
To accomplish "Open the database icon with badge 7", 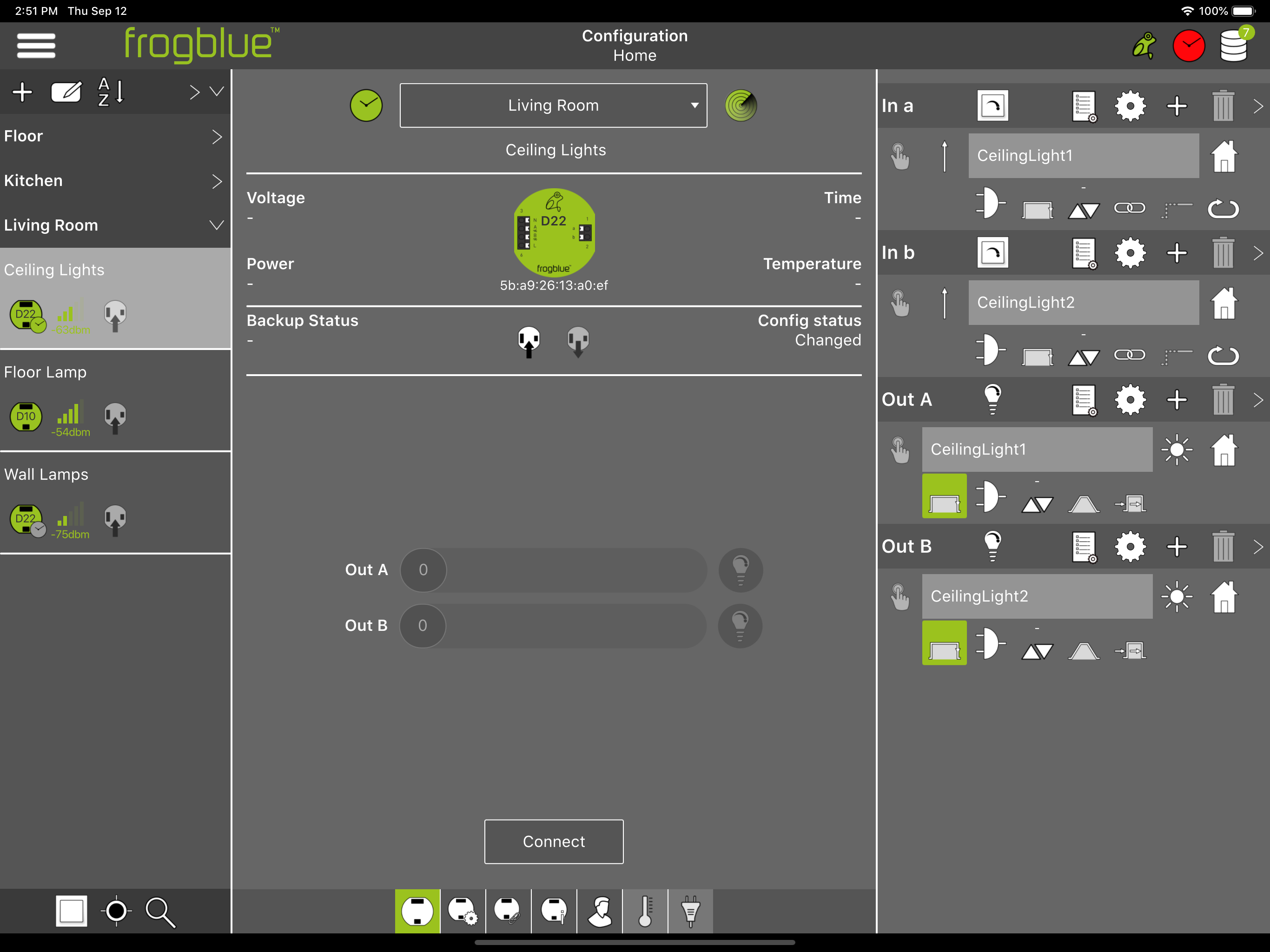I will pyautogui.click(x=1234, y=45).
